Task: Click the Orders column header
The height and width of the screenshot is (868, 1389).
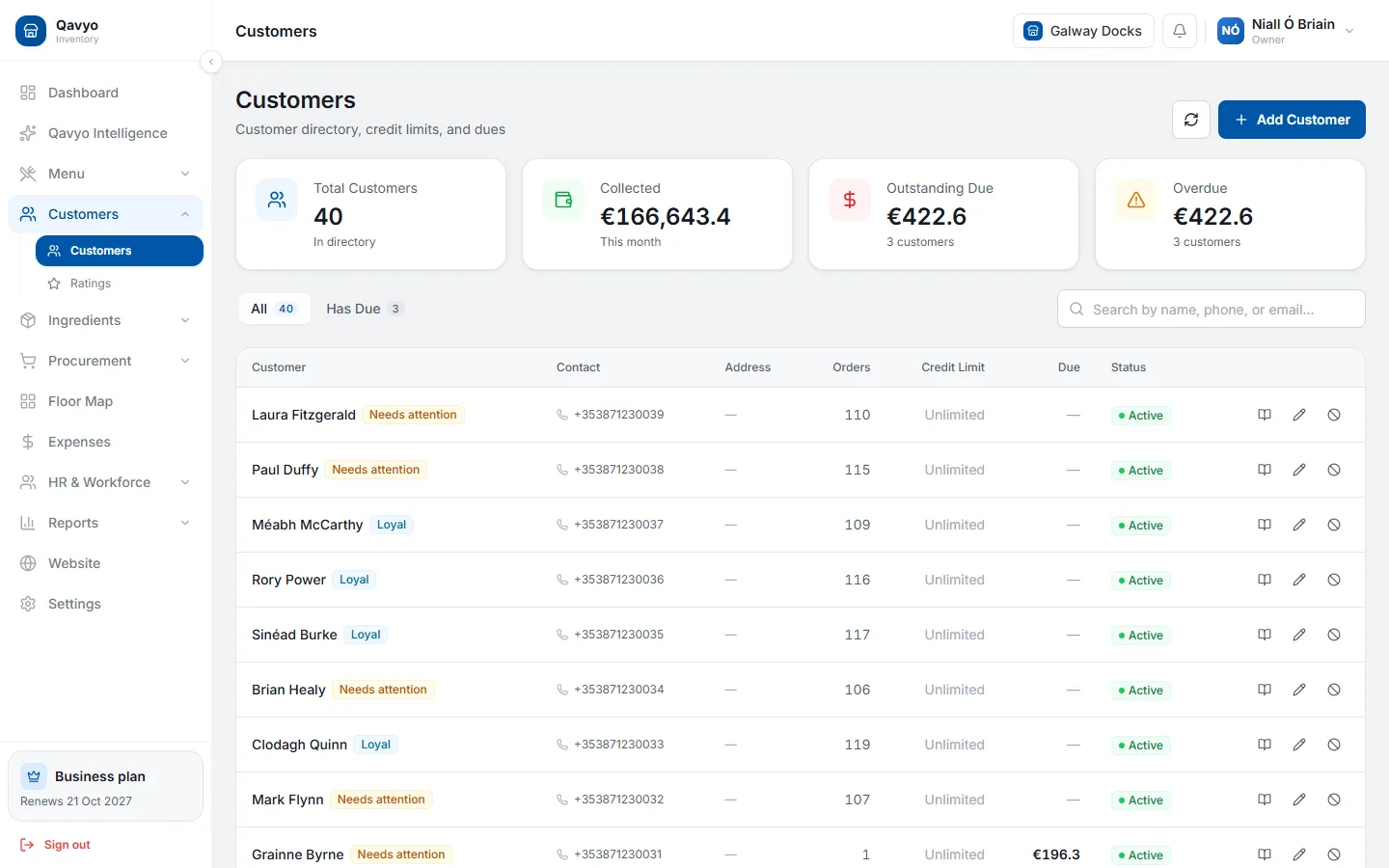Action: 852,367
